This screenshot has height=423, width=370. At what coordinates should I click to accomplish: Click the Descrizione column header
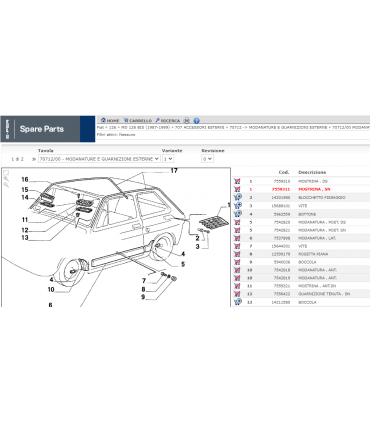coord(312,172)
